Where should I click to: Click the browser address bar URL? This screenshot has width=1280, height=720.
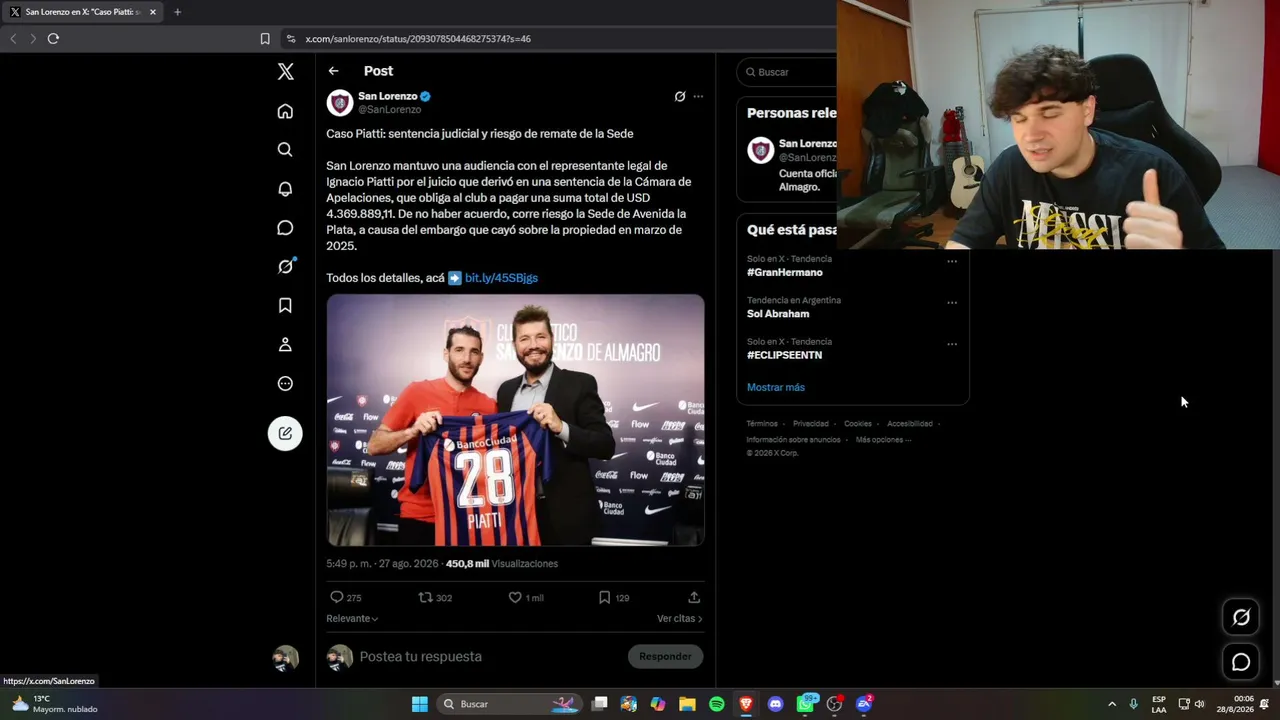[x=418, y=39]
